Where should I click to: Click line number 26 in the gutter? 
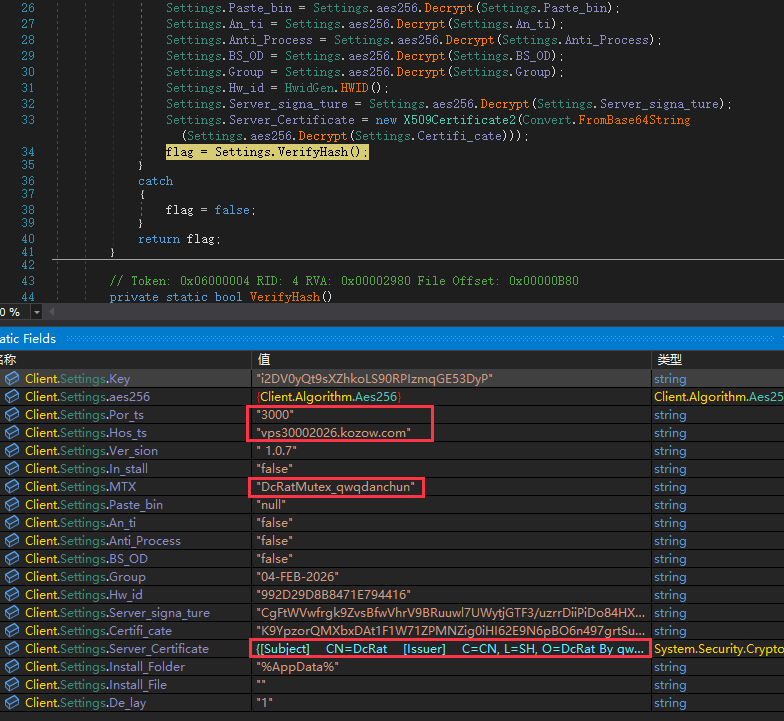[x=28, y=8]
